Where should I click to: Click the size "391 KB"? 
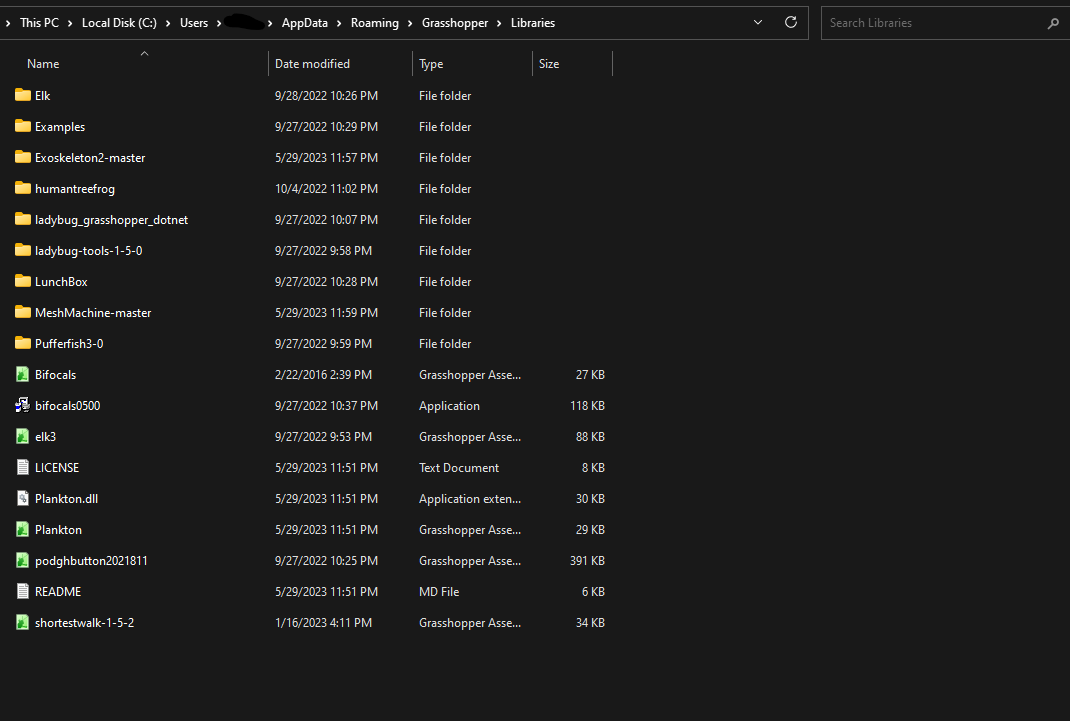coord(587,561)
